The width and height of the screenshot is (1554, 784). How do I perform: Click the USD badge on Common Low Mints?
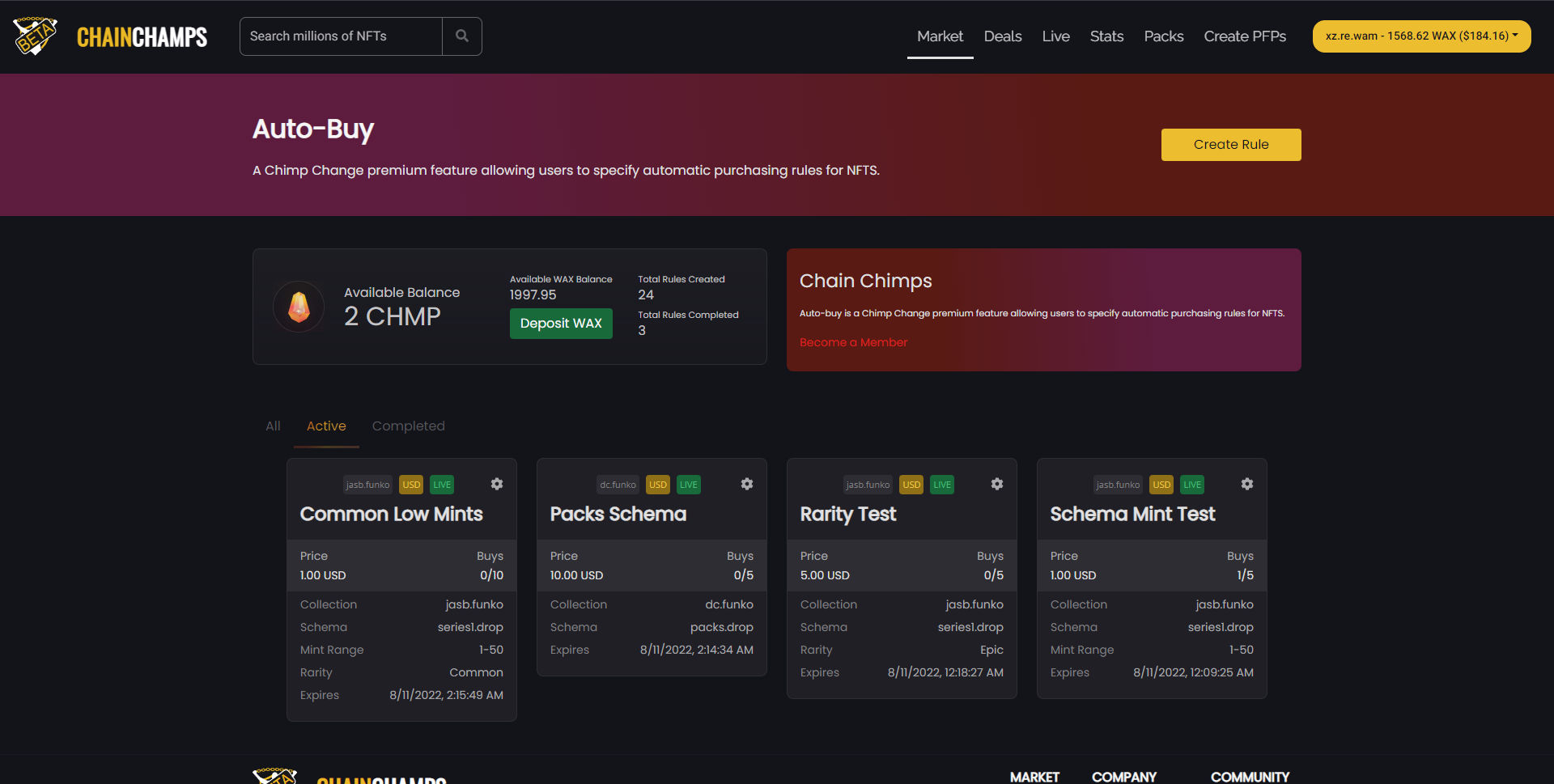[411, 485]
